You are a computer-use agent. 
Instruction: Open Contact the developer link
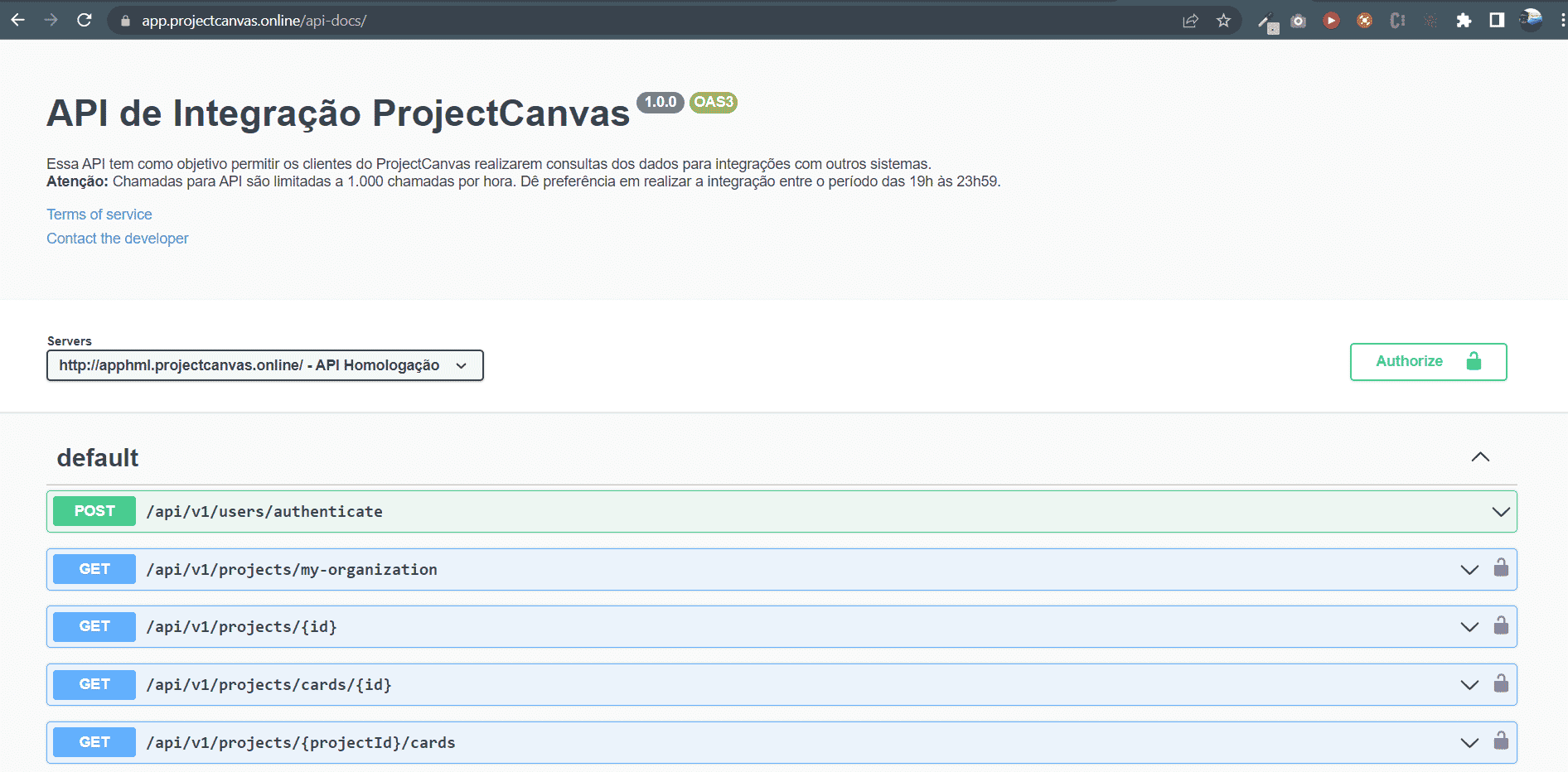click(x=118, y=239)
